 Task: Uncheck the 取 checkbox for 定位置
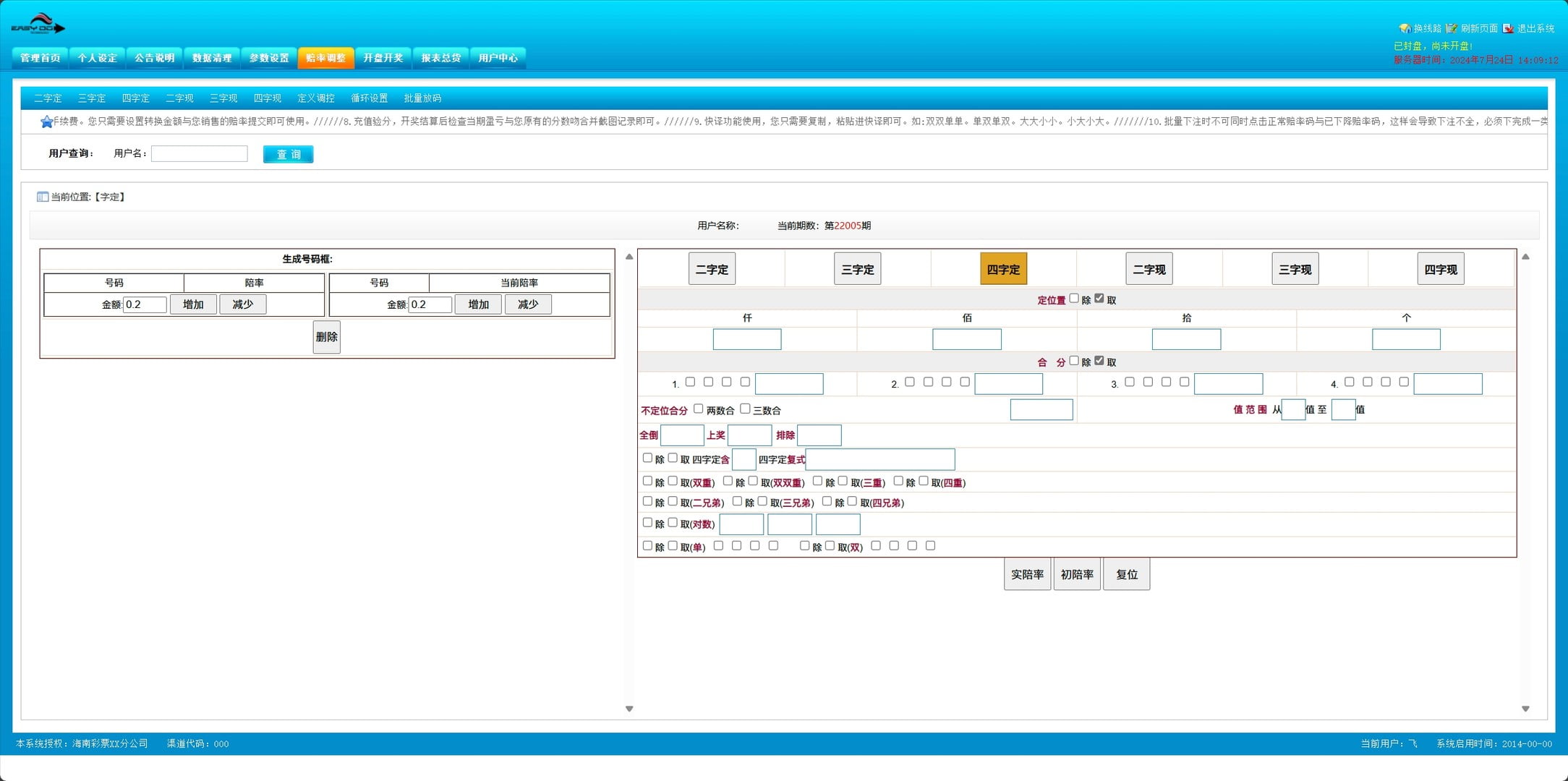click(x=1099, y=299)
